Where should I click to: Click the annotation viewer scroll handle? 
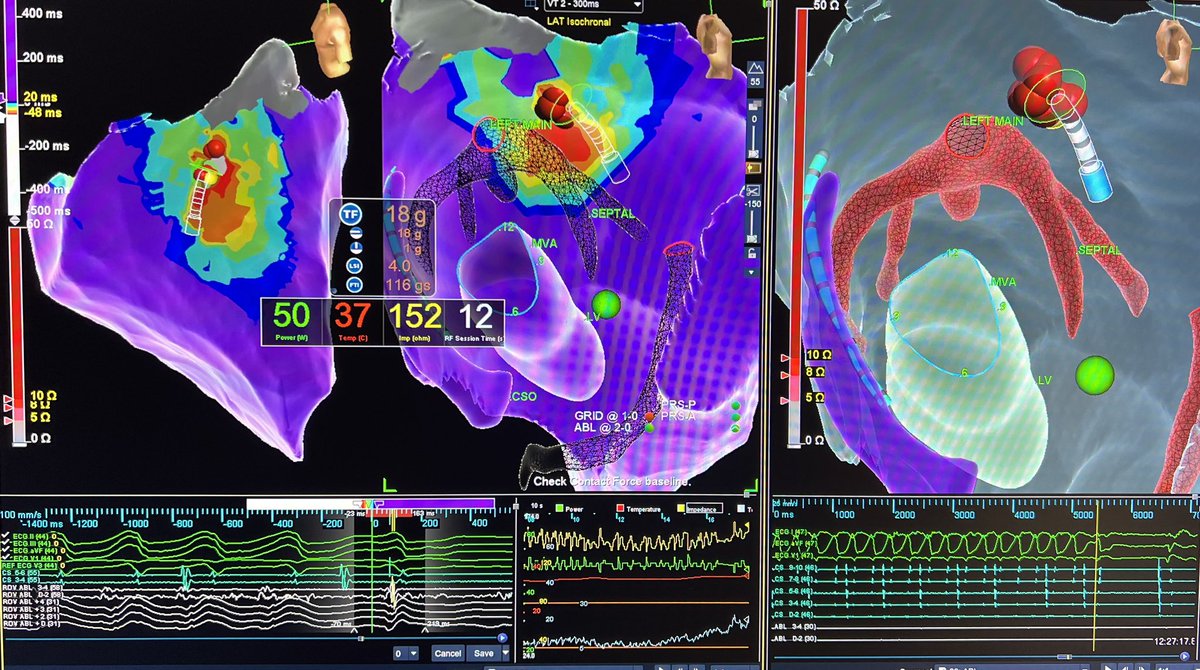[x=361, y=638]
